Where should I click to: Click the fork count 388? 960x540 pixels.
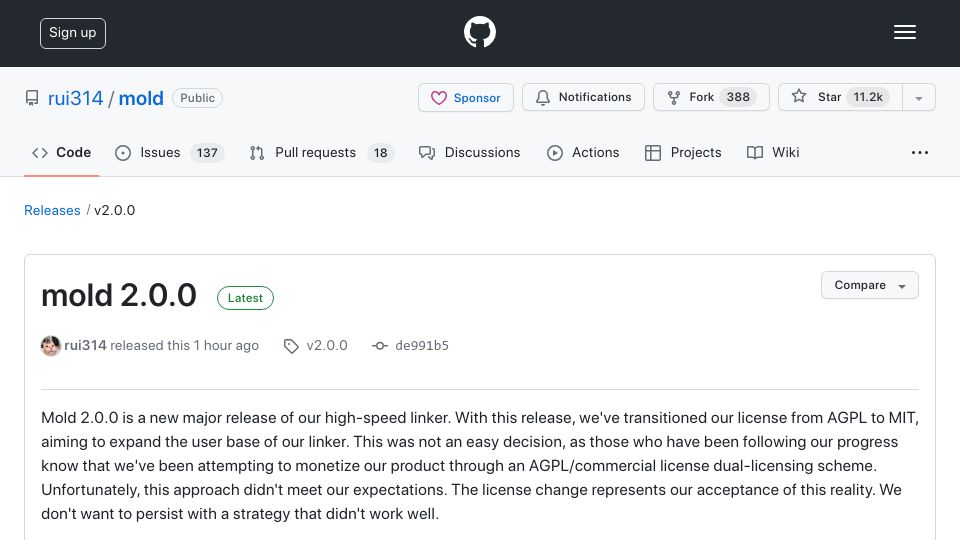click(x=738, y=97)
